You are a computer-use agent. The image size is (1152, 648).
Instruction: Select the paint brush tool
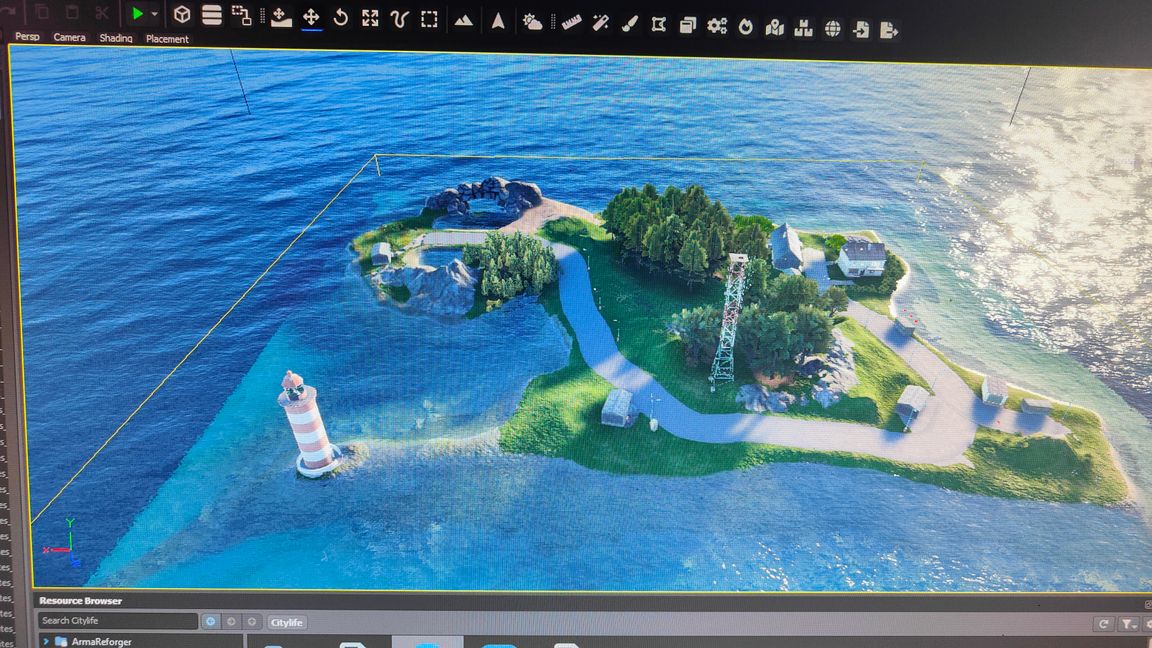630,24
